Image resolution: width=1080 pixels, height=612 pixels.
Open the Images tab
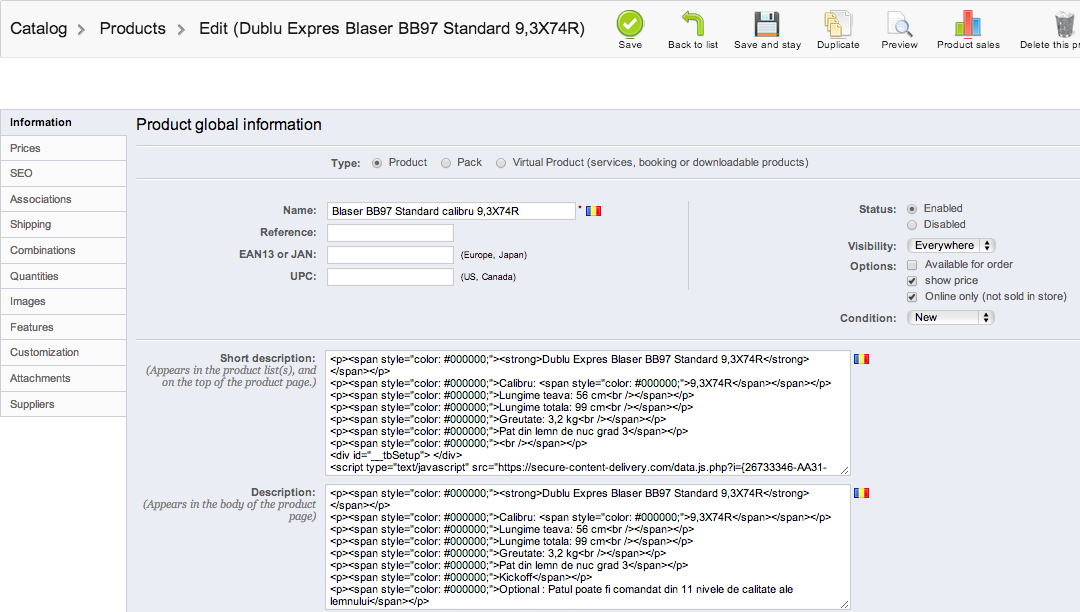63,302
